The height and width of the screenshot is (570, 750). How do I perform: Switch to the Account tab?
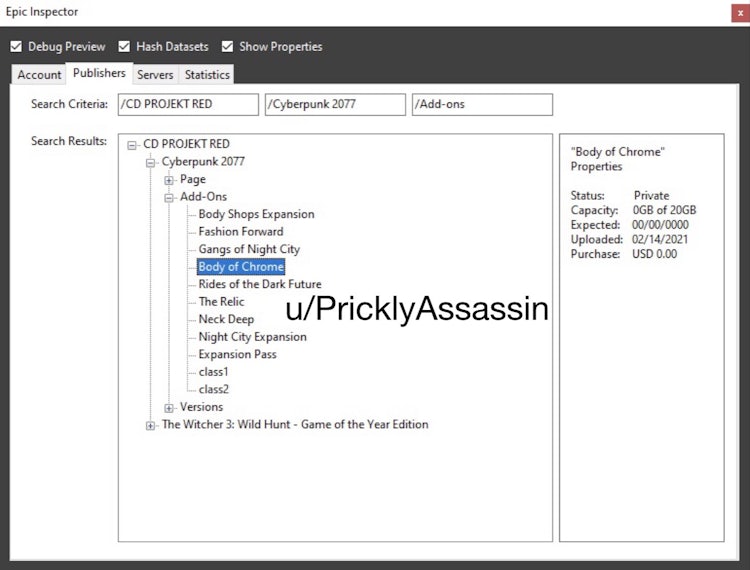(39, 75)
